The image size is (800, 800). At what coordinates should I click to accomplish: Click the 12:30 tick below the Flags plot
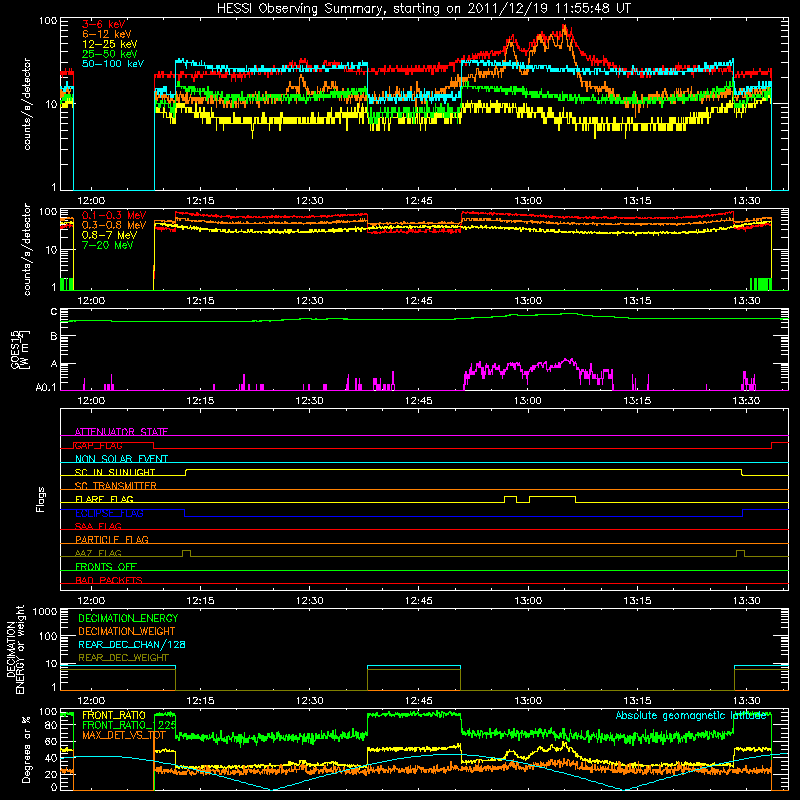click(x=309, y=601)
